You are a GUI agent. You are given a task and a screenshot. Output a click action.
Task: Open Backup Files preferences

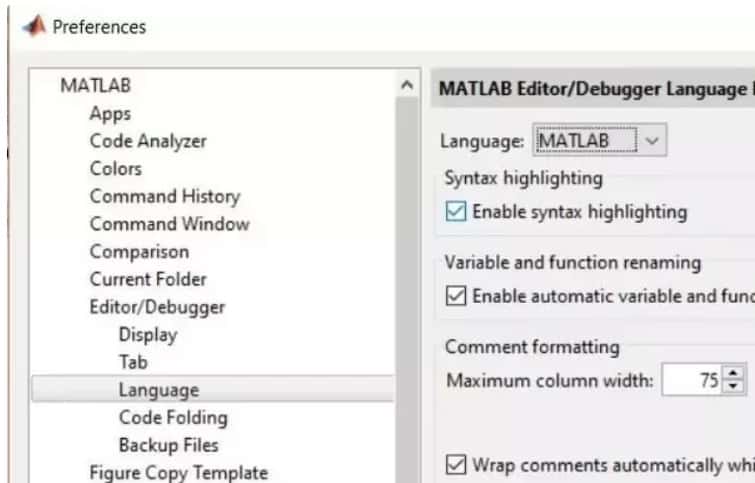(x=169, y=445)
